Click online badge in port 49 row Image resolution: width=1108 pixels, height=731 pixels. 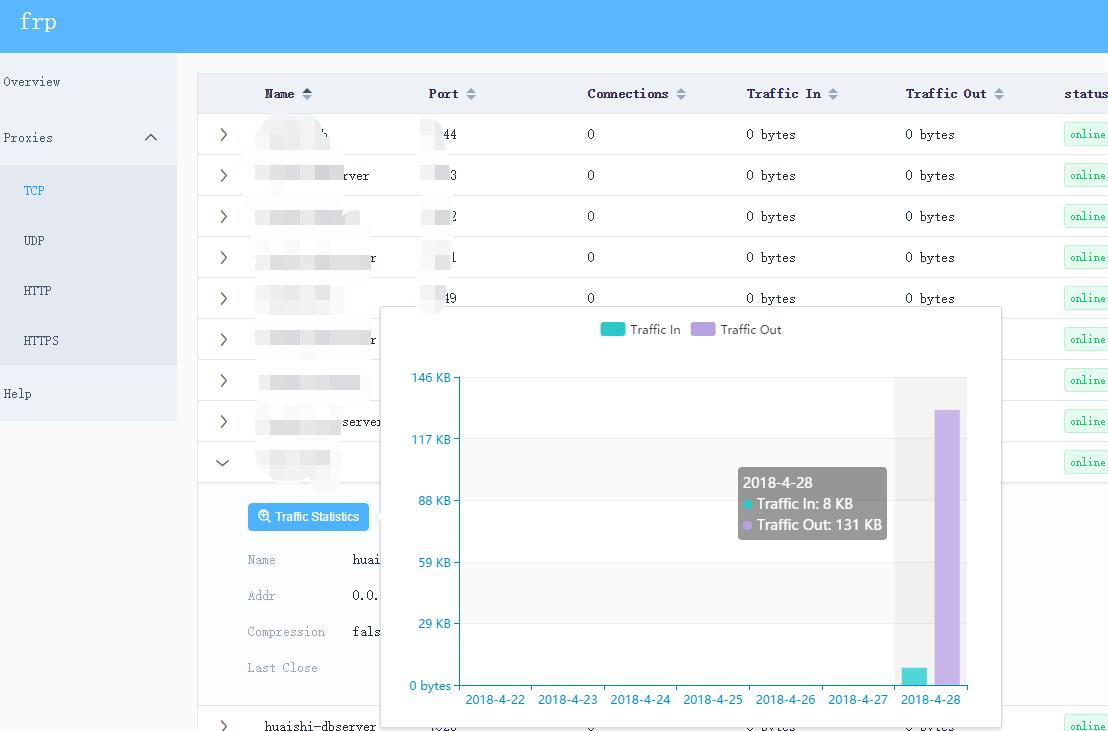[x=1087, y=298]
